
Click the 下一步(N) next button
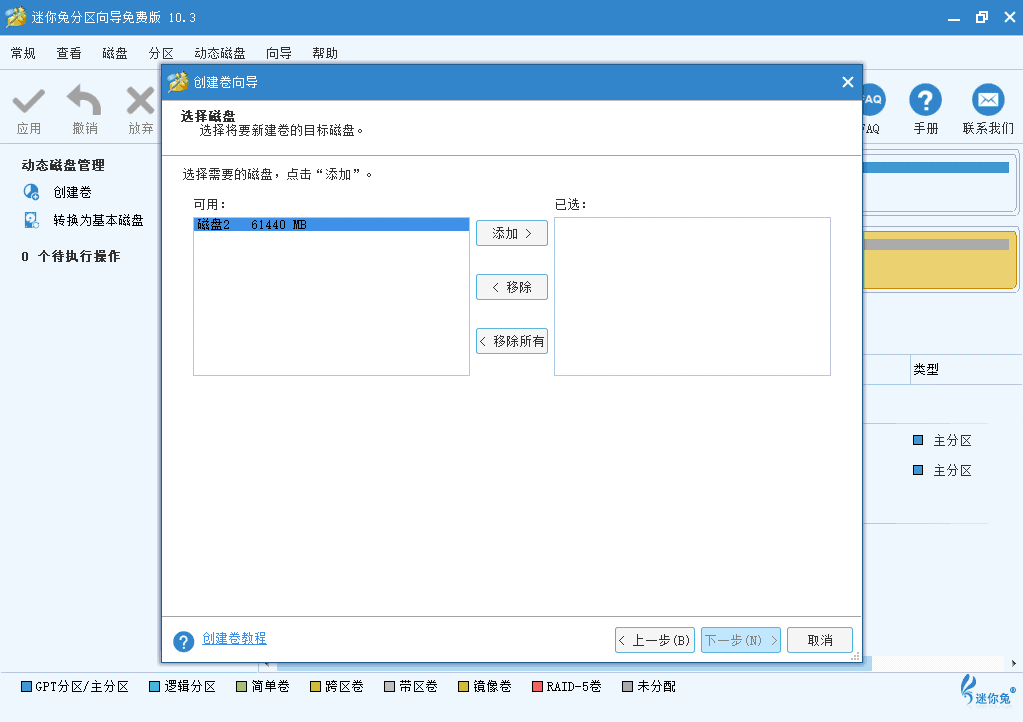point(741,640)
